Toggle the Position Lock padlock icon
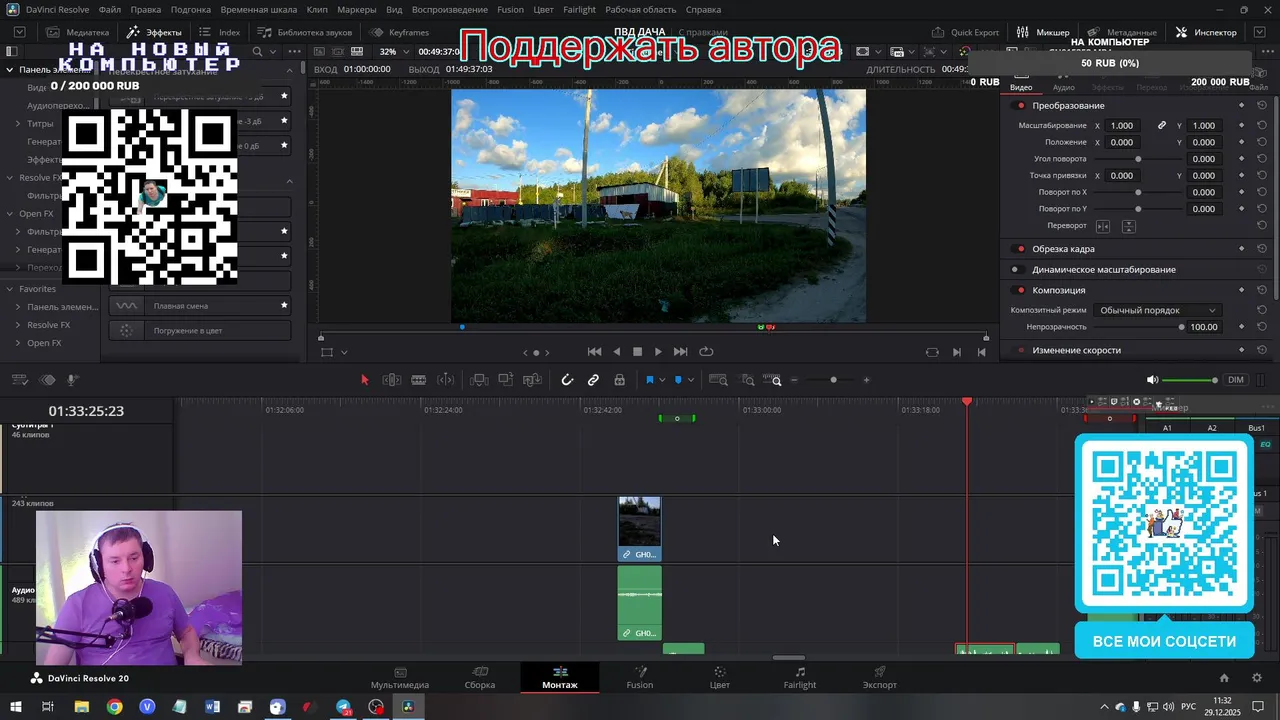 [x=619, y=380]
